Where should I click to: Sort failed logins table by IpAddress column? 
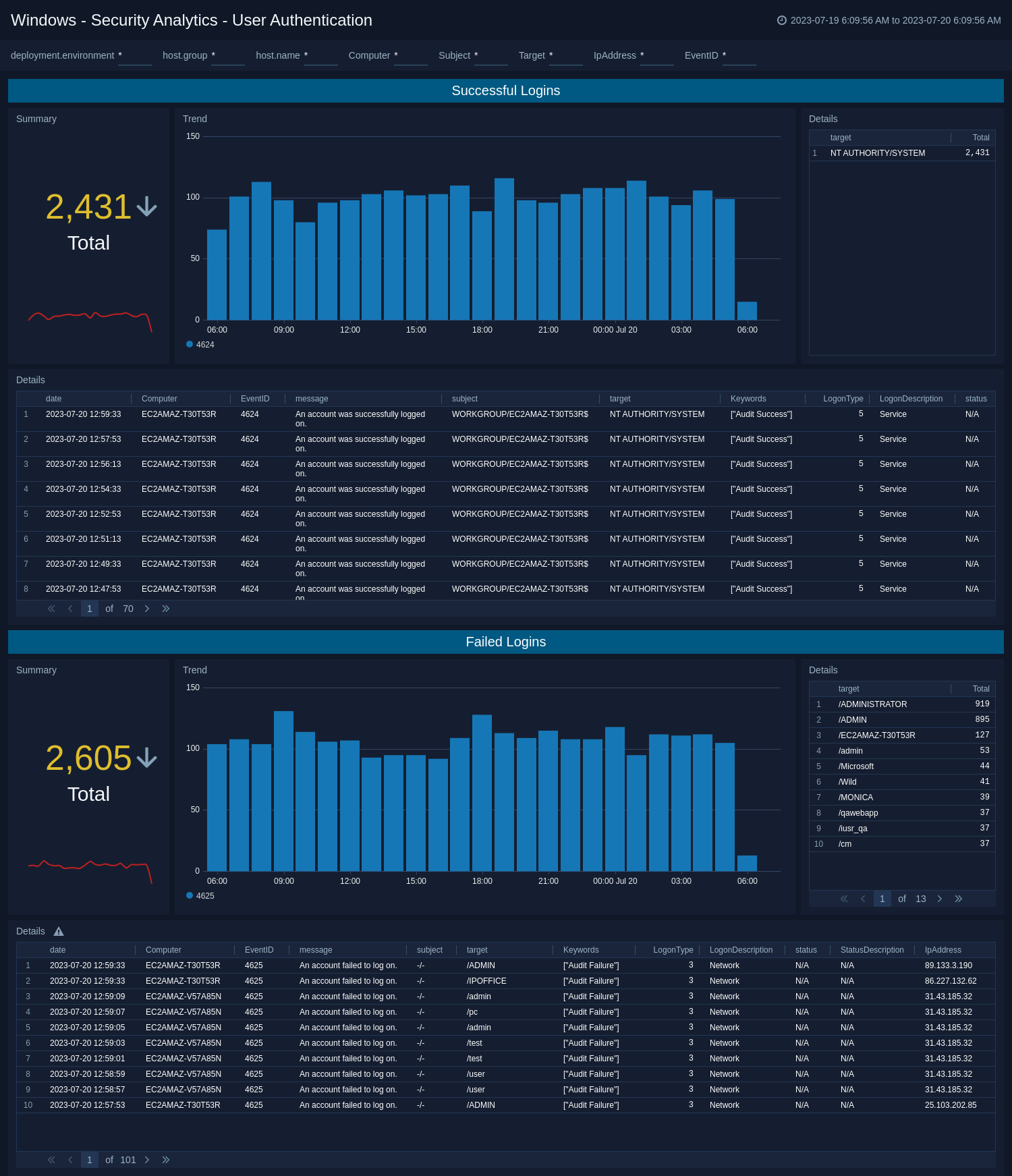(943, 950)
